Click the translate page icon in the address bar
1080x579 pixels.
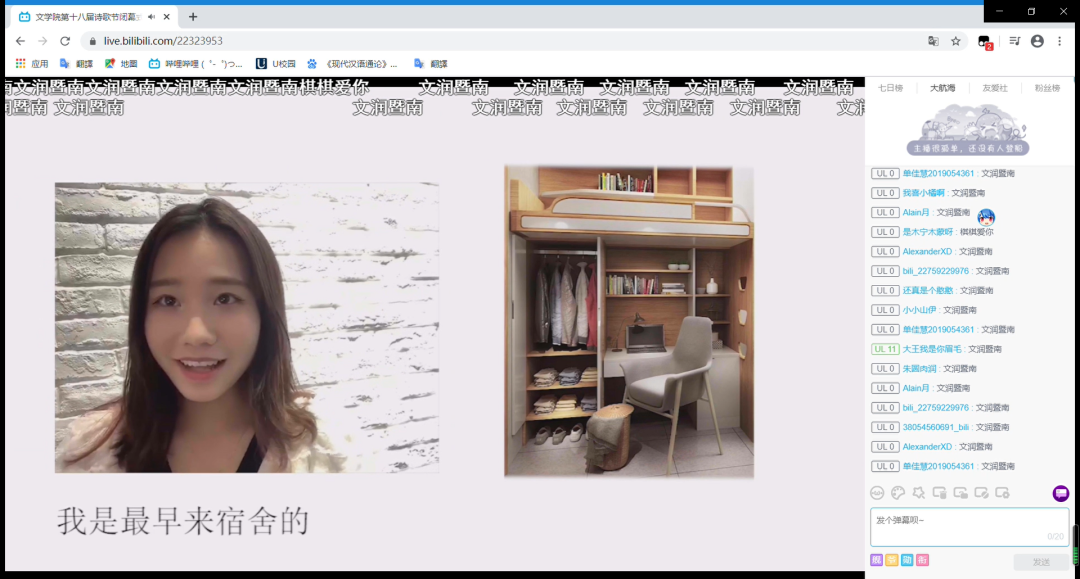933,41
